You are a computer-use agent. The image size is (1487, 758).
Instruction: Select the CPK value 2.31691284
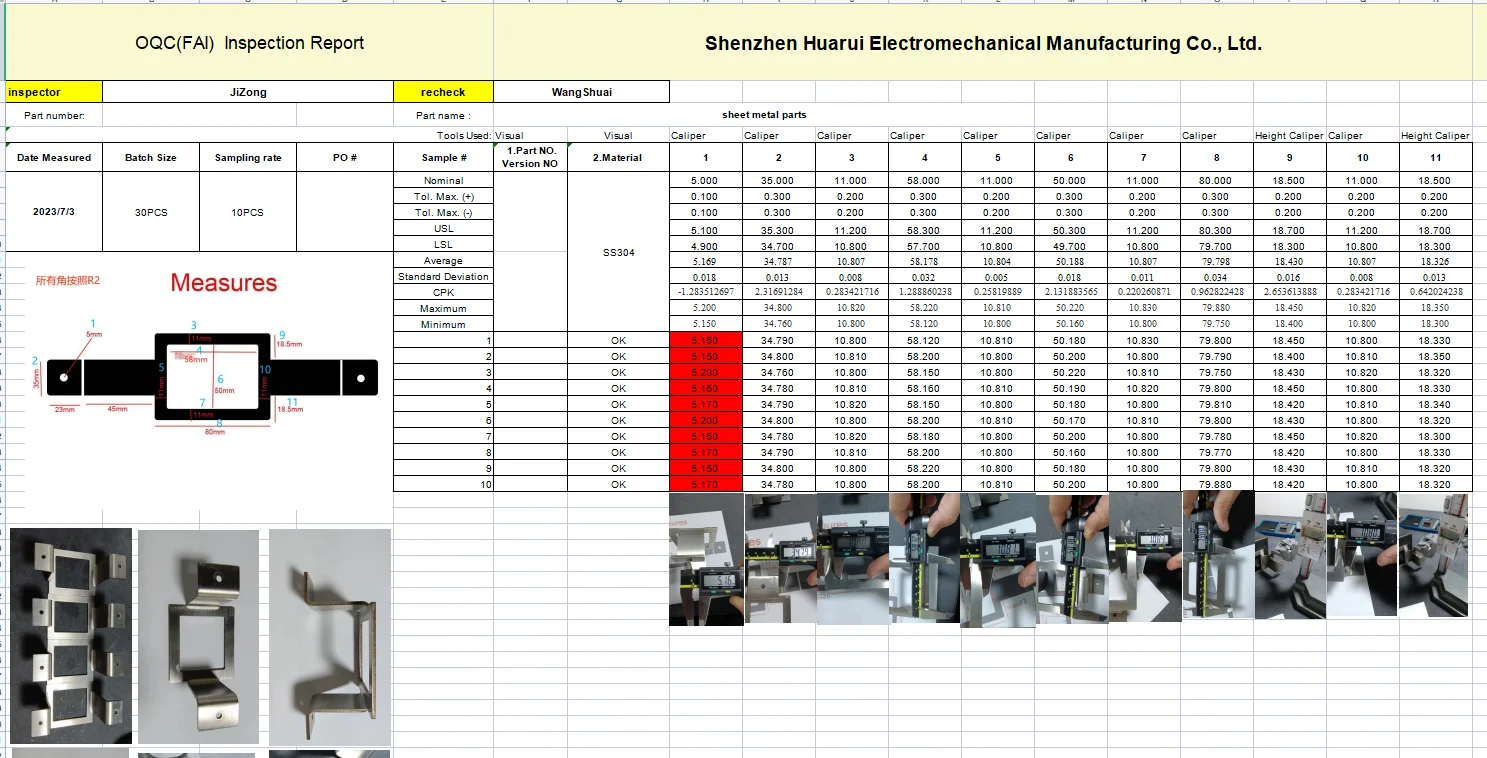(778, 293)
